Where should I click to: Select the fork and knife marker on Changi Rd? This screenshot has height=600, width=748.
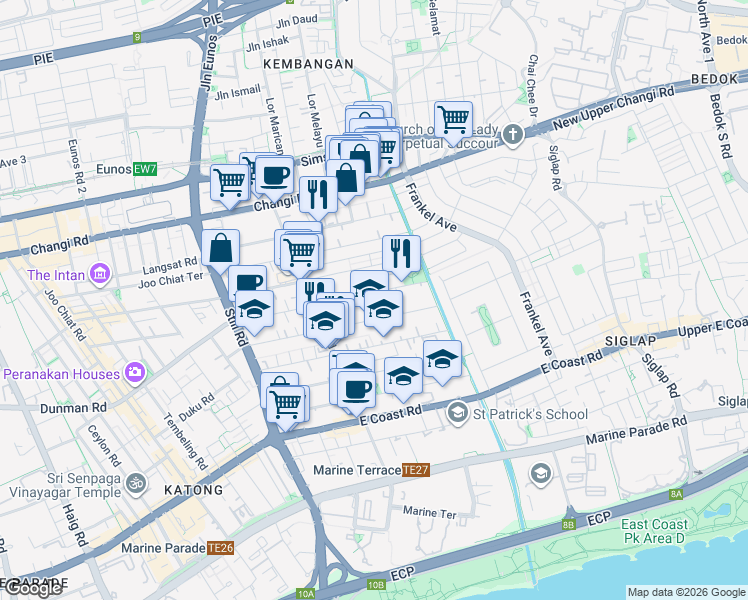coord(318,197)
